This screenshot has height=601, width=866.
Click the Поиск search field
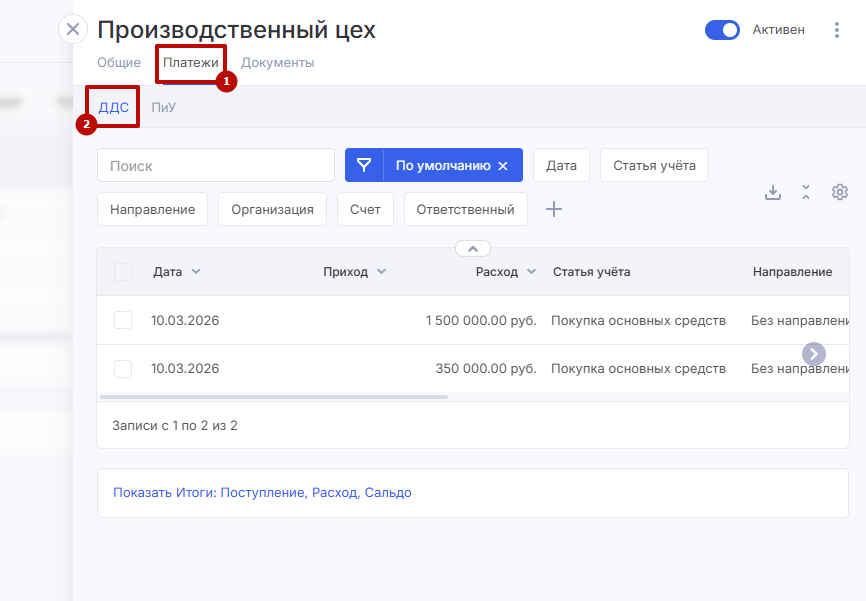click(215, 166)
